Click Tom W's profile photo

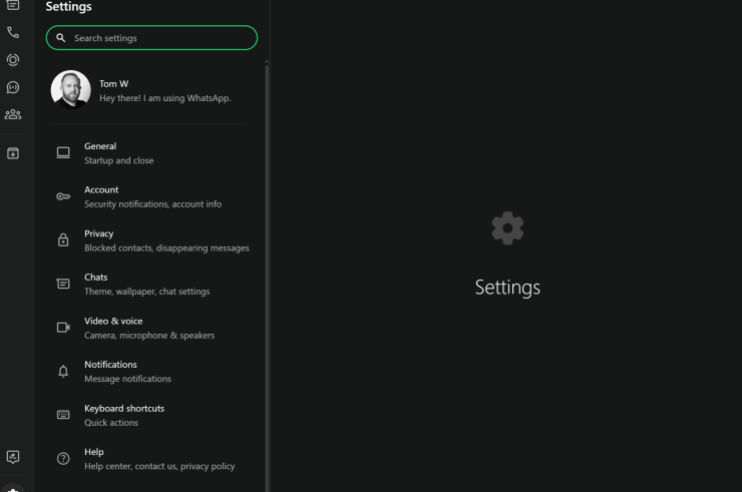[71, 90]
